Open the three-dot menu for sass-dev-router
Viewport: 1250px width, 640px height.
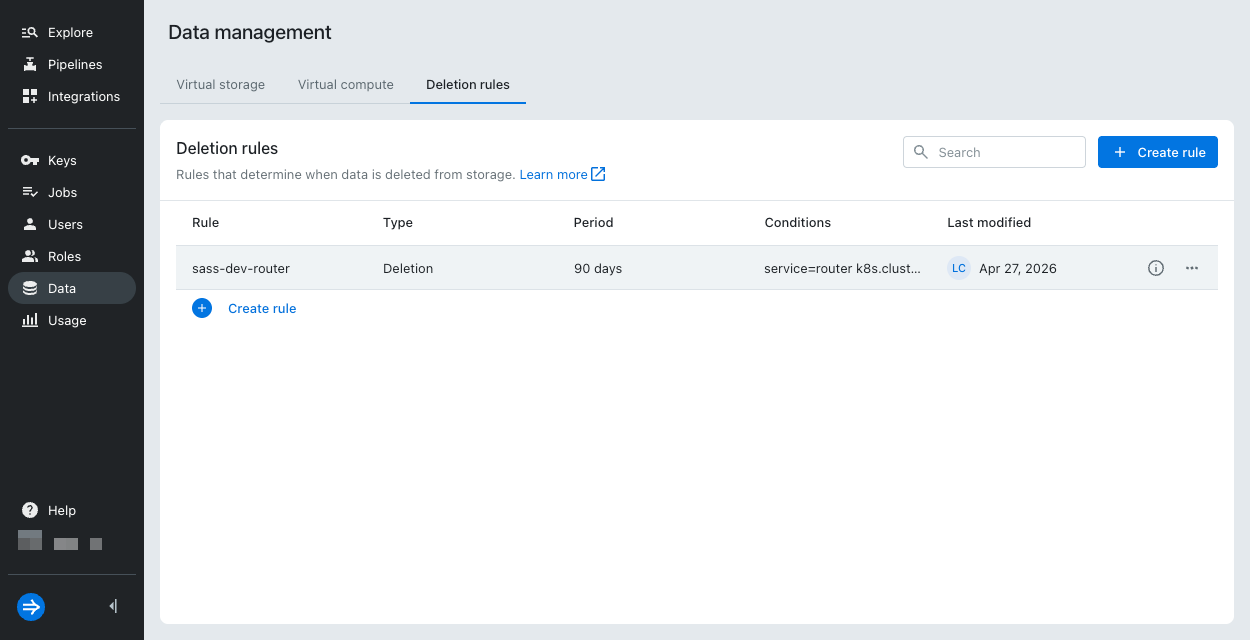[1192, 268]
